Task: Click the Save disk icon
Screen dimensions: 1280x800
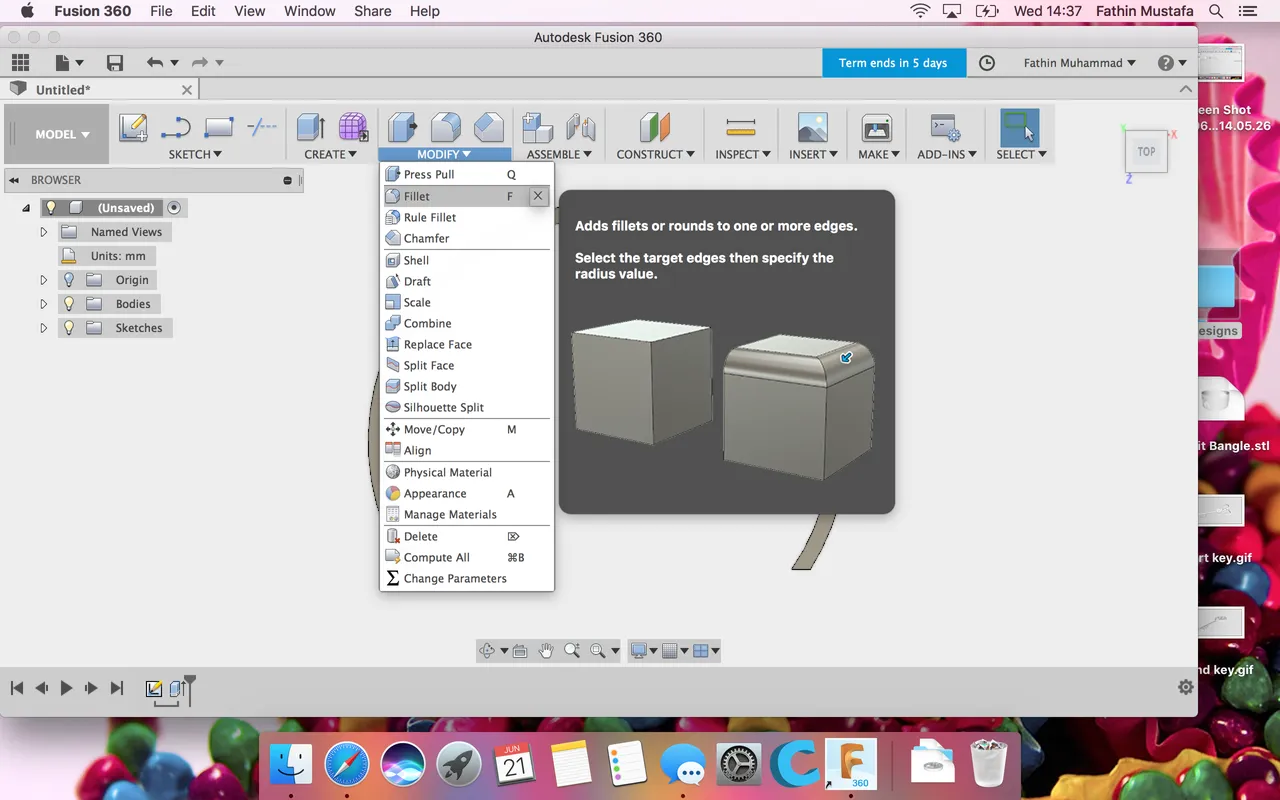Action: (x=115, y=63)
